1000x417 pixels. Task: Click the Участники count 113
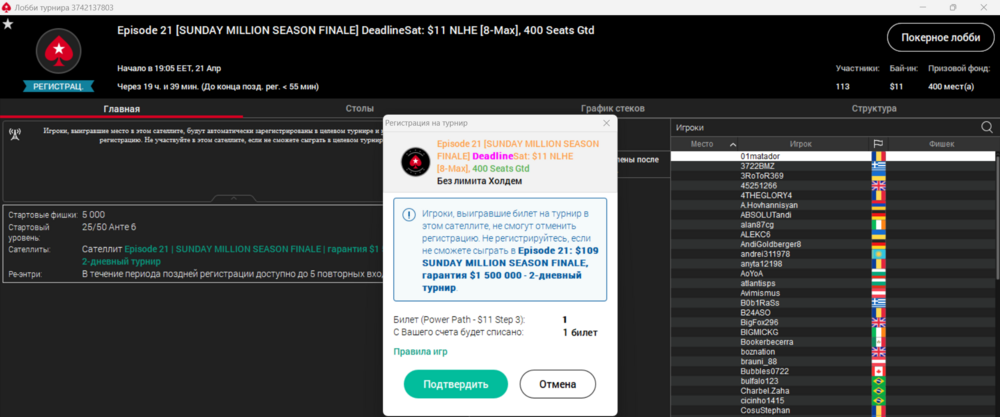[x=842, y=87]
